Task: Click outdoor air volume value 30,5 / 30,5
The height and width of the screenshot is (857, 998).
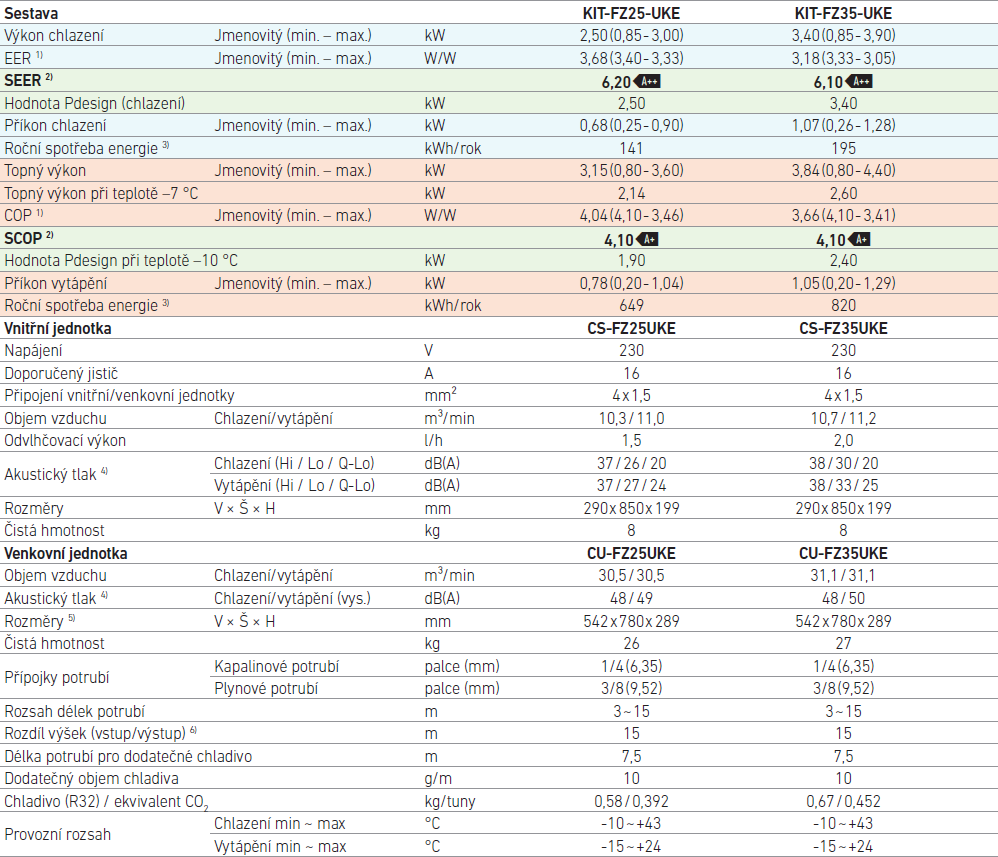Action: [x=631, y=576]
